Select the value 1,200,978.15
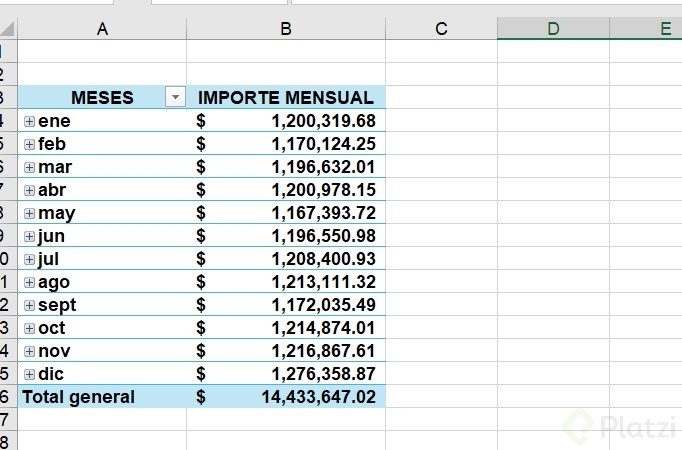Viewport: 682px width, 450px height. click(324, 190)
